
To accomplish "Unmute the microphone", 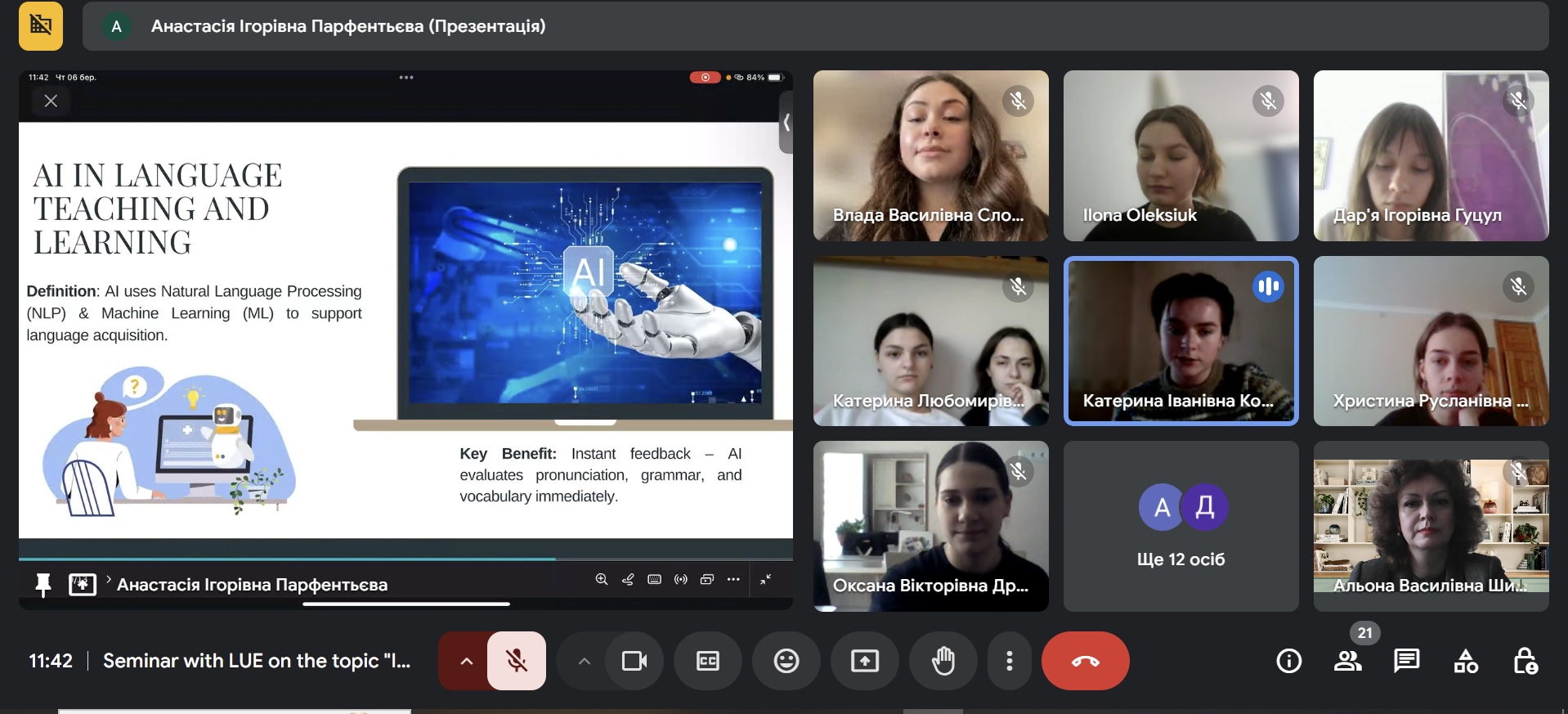I will tap(517, 661).
